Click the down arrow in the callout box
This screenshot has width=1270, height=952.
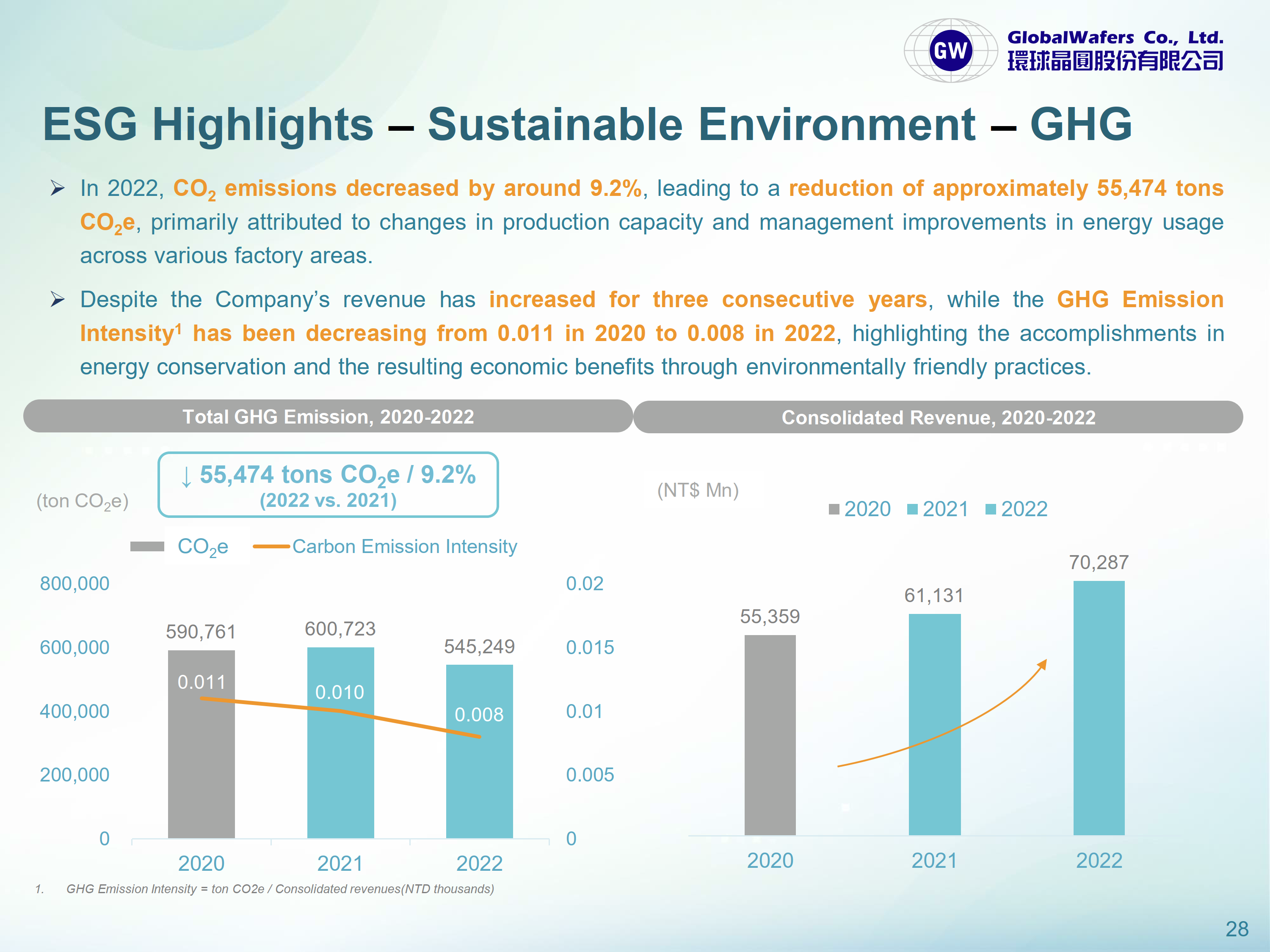click(x=186, y=477)
